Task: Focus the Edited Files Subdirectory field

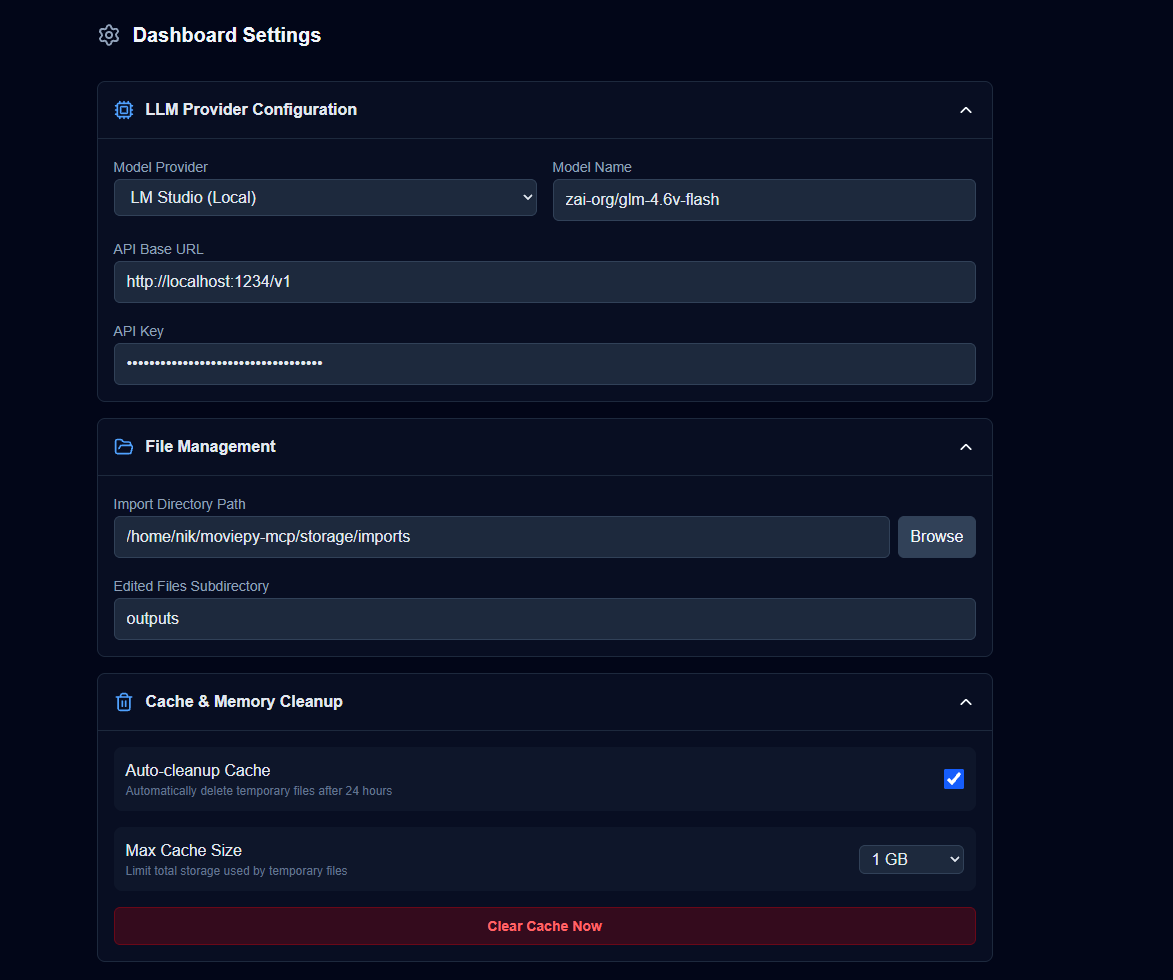Action: [x=545, y=619]
